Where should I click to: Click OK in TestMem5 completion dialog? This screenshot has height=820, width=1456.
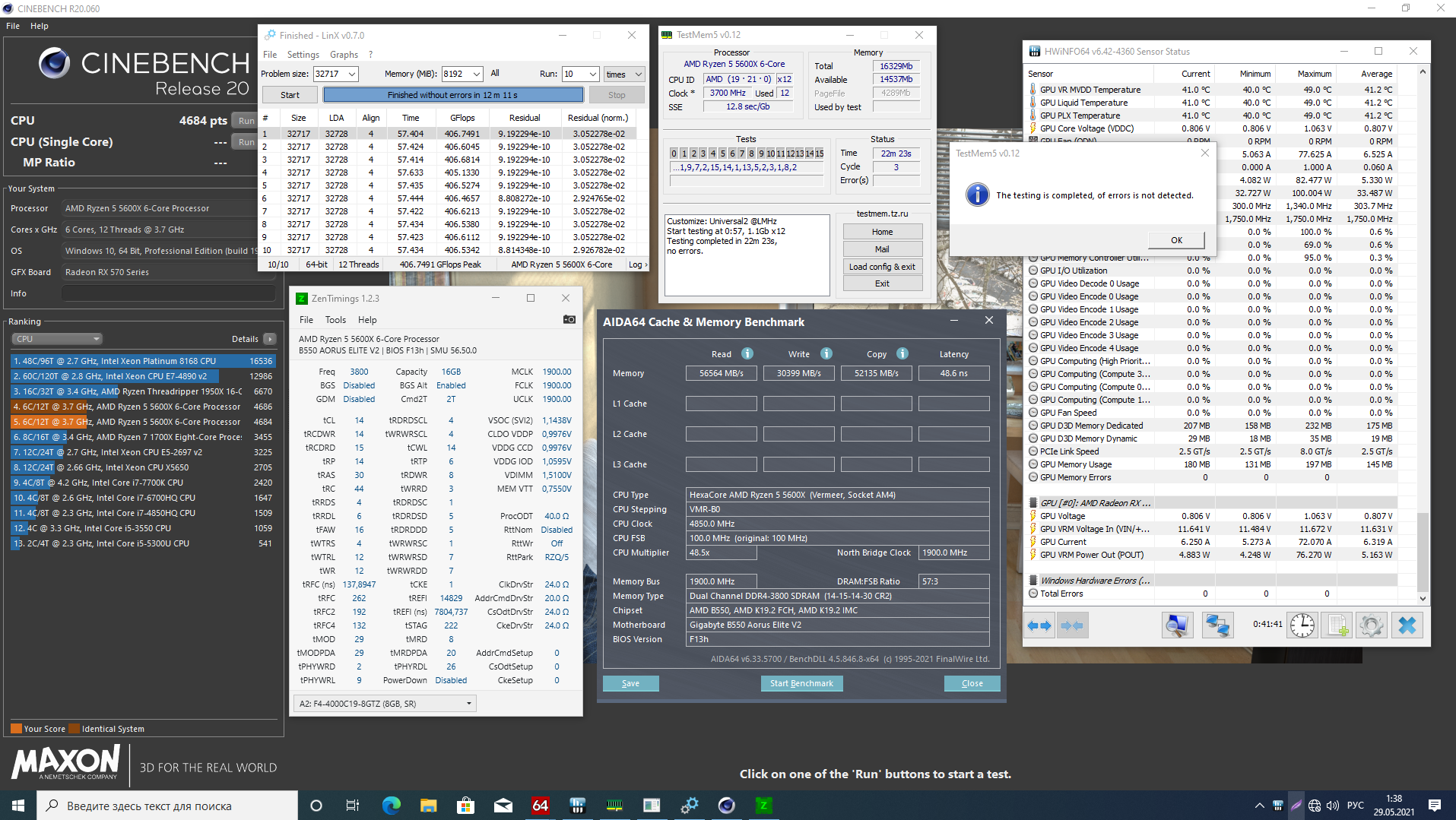pos(1176,240)
